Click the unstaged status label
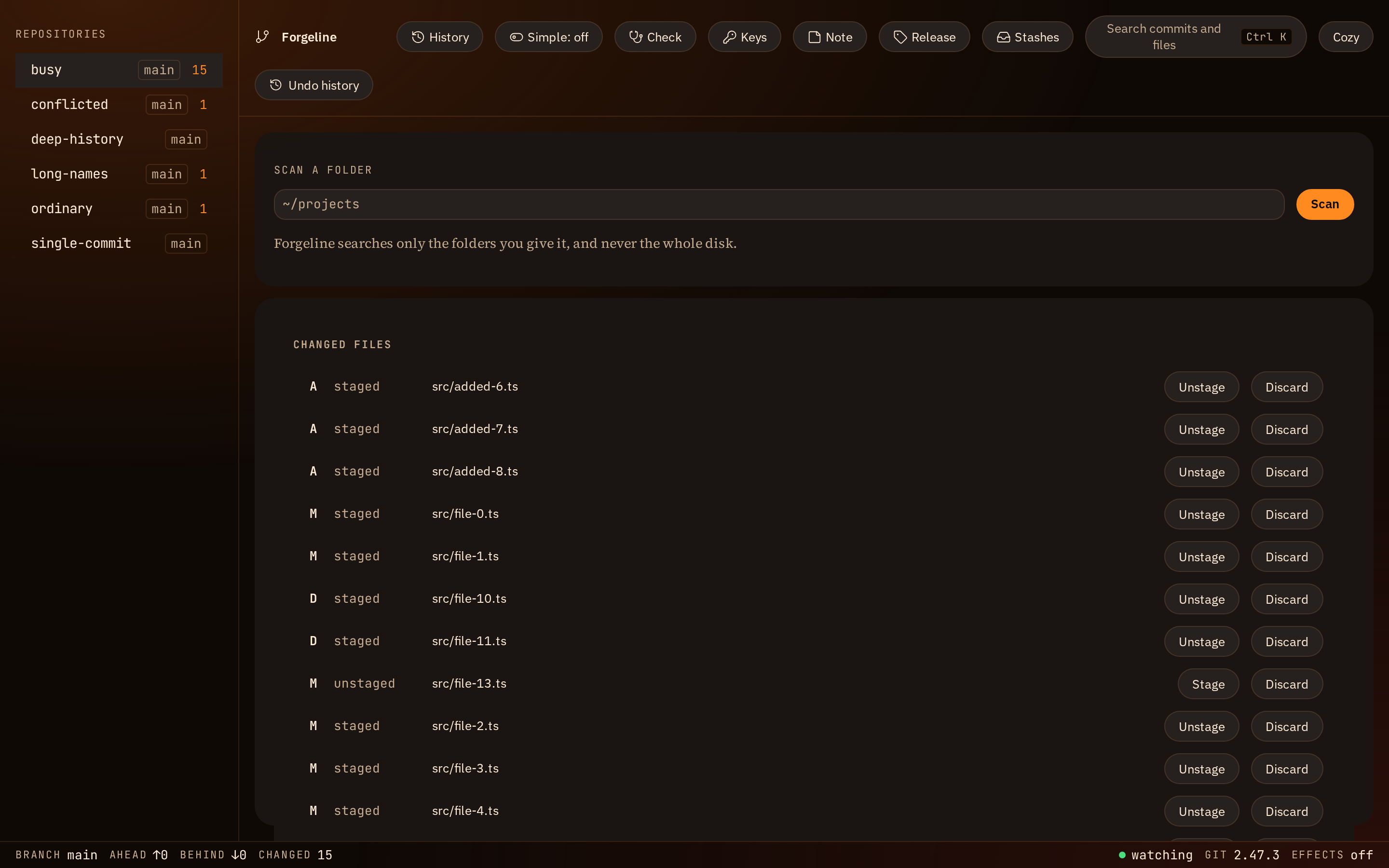 coord(365,684)
